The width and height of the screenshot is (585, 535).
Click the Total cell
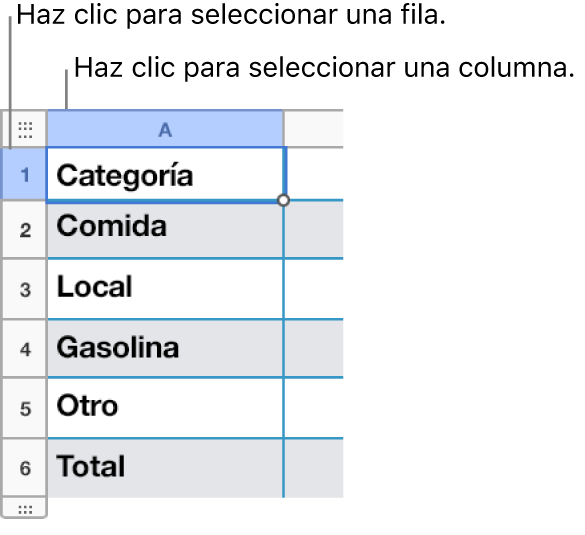point(165,468)
